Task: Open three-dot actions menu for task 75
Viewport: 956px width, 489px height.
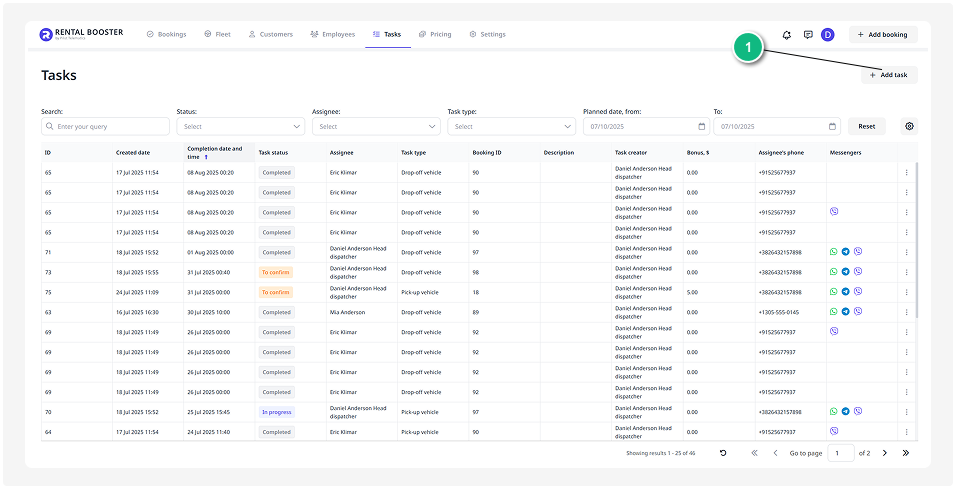Action: click(x=907, y=292)
